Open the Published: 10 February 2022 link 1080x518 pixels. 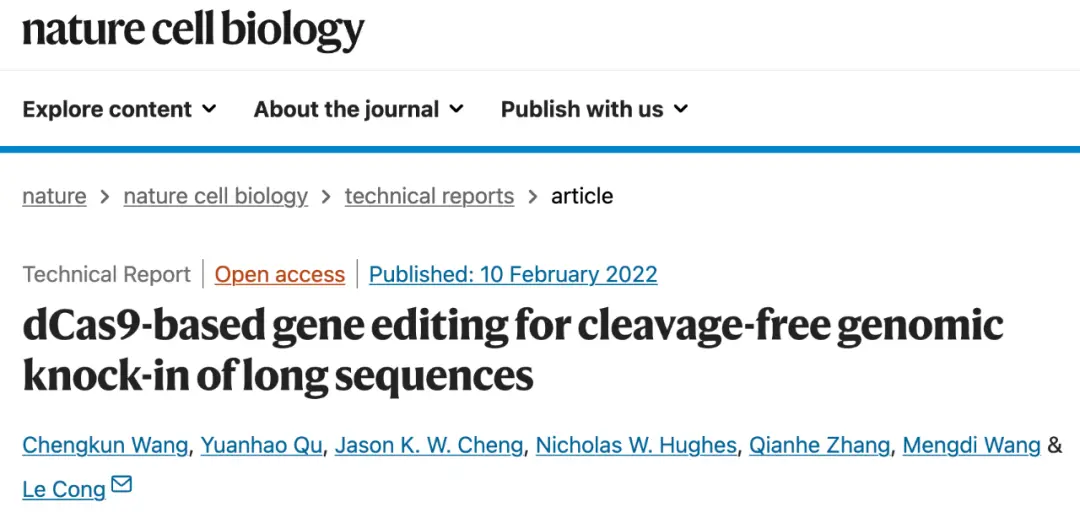(x=513, y=275)
